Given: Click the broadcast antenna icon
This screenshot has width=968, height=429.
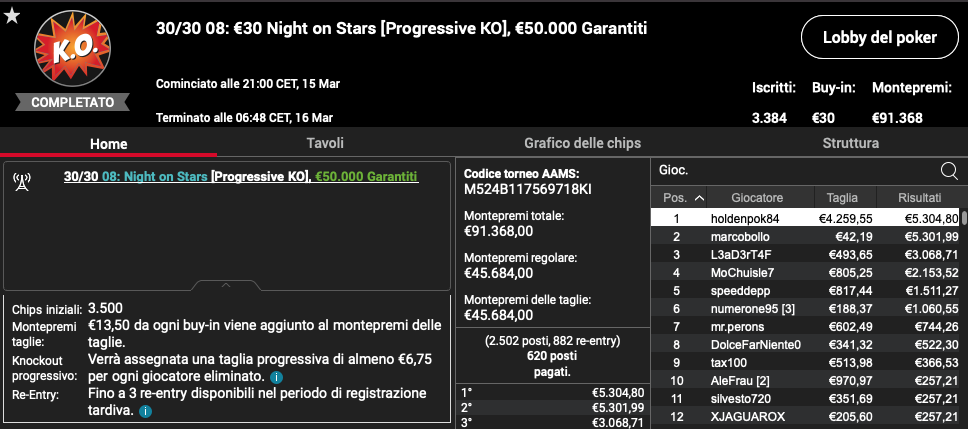Looking at the screenshot, I should [x=22, y=182].
